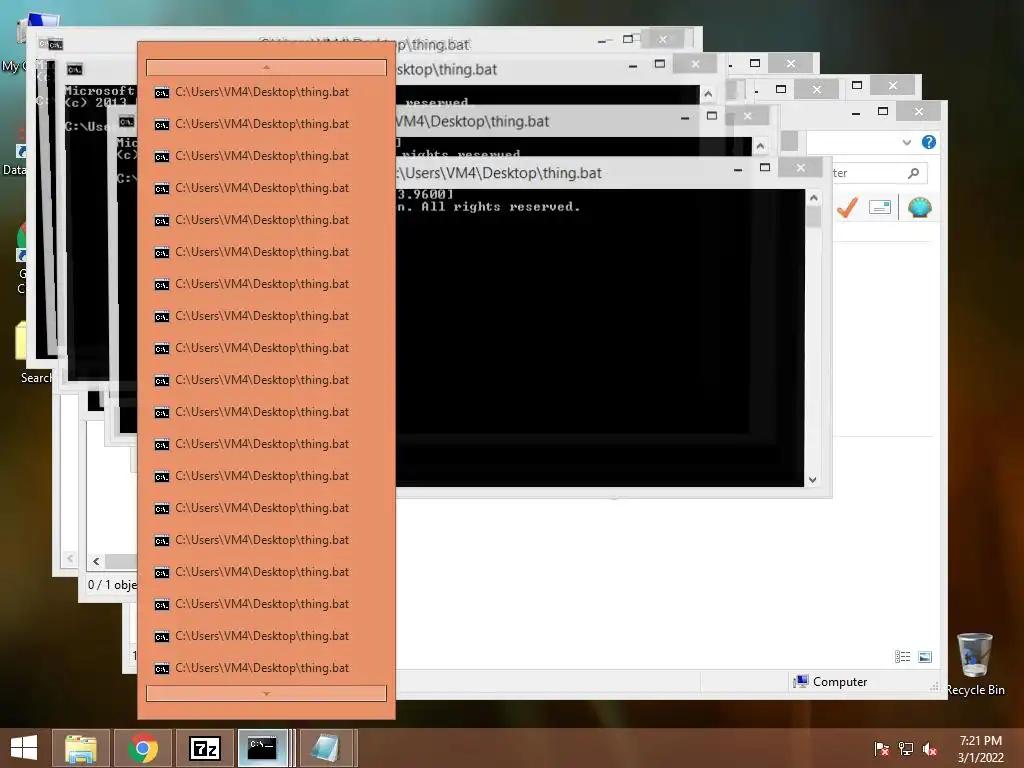This screenshot has height=768, width=1024.
Task: Click scroll-up arrow of cmd window titled 'VM4\Desktop\thing.bat'
Action: click(760, 146)
